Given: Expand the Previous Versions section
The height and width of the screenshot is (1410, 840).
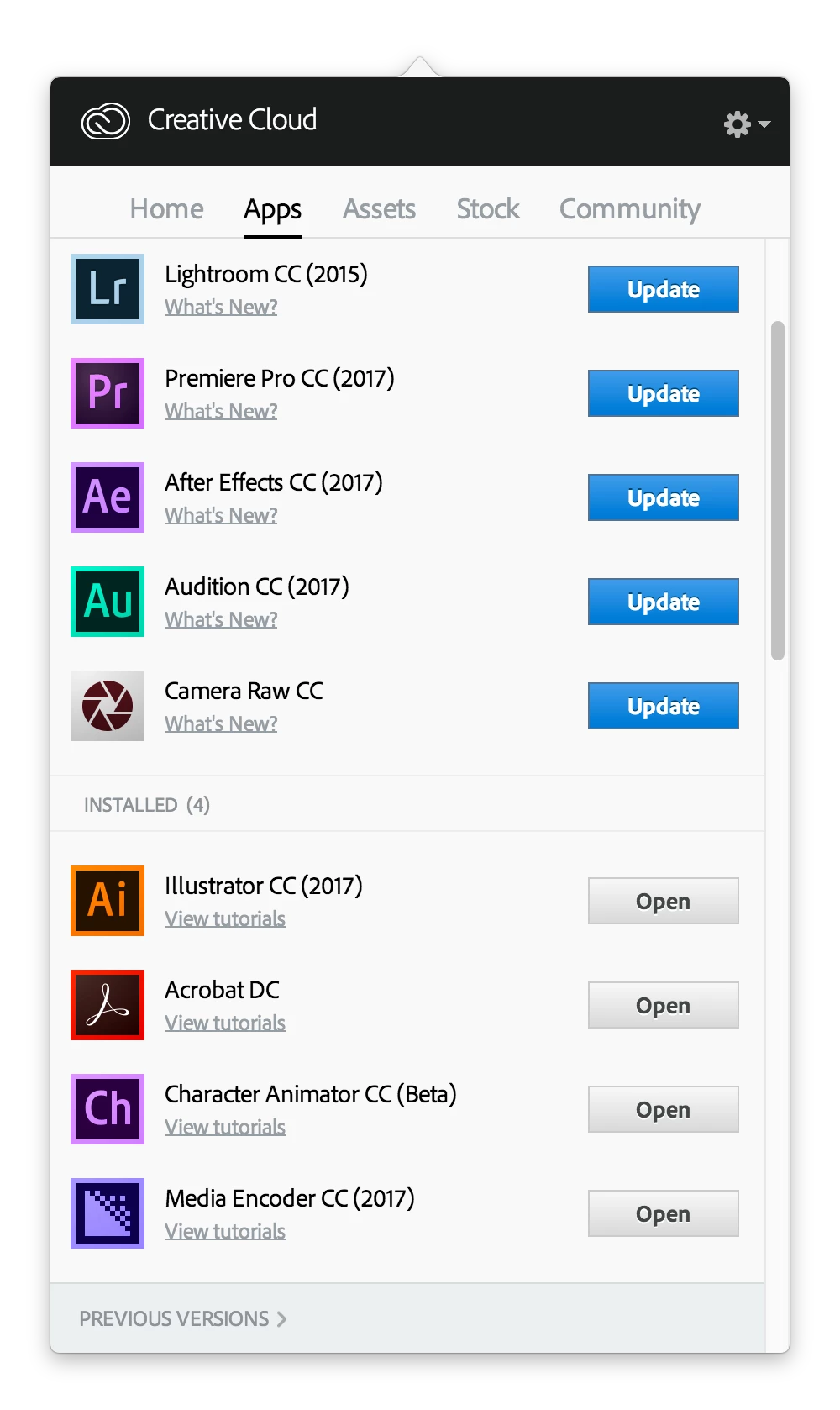Looking at the screenshot, I should point(183,1318).
